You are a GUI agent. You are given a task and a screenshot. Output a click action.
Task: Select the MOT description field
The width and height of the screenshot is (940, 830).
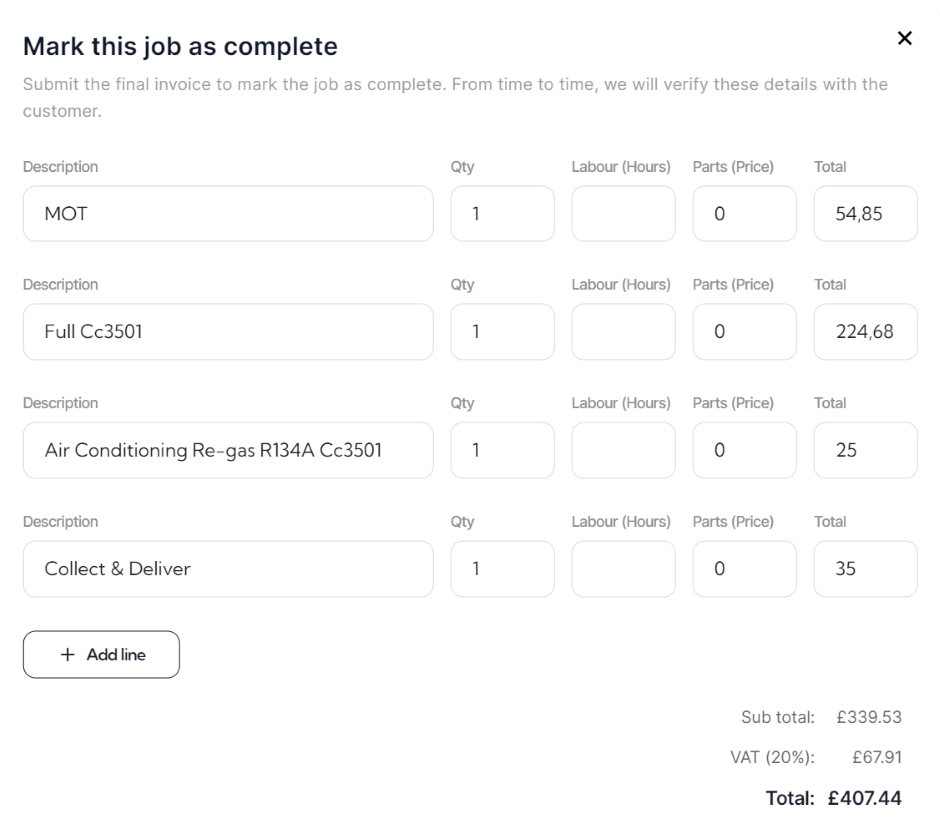point(228,214)
